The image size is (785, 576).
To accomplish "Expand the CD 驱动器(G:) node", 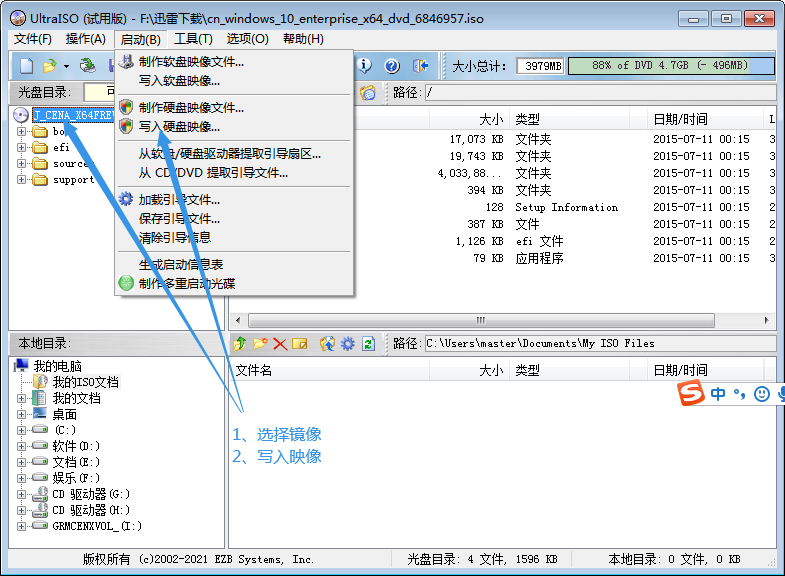I will pos(21,494).
